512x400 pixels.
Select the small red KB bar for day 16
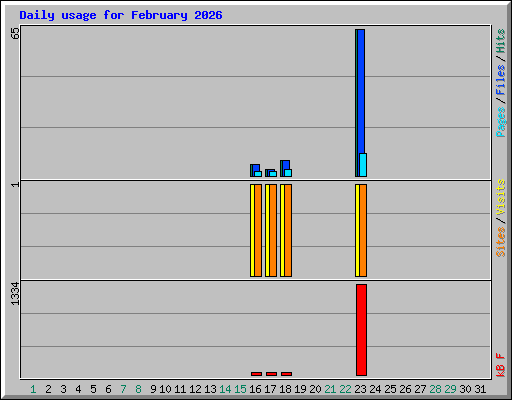click(256, 374)
